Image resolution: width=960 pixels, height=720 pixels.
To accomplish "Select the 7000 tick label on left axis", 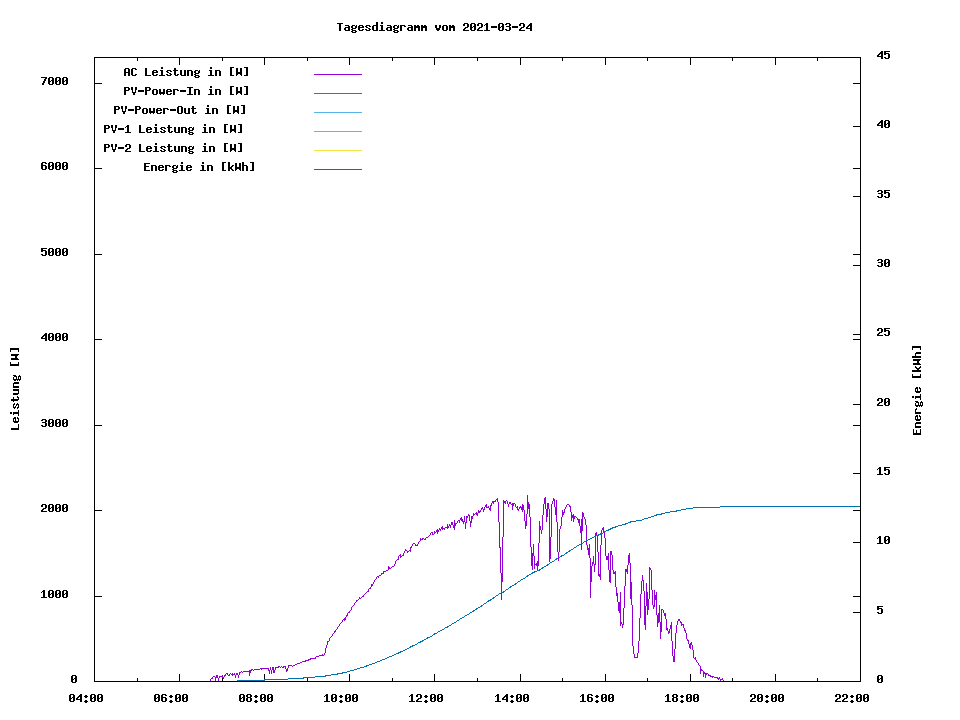I will [x=54, y=81].
